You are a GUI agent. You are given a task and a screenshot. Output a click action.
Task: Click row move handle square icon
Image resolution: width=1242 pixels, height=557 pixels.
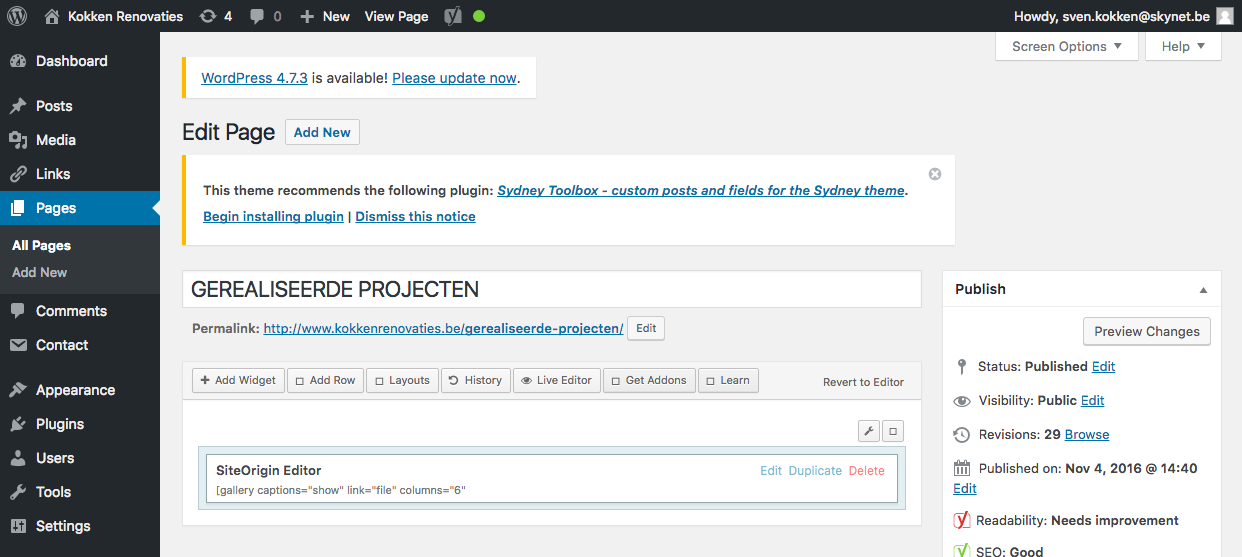(893, 431)
